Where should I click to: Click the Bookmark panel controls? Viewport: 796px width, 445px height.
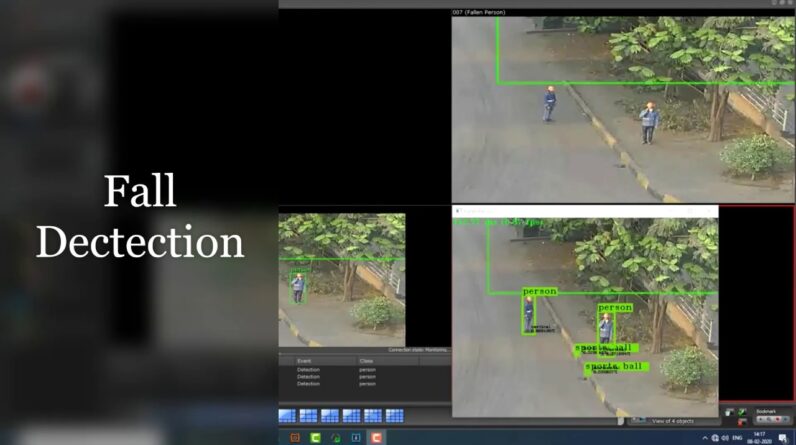coord(773,417)
